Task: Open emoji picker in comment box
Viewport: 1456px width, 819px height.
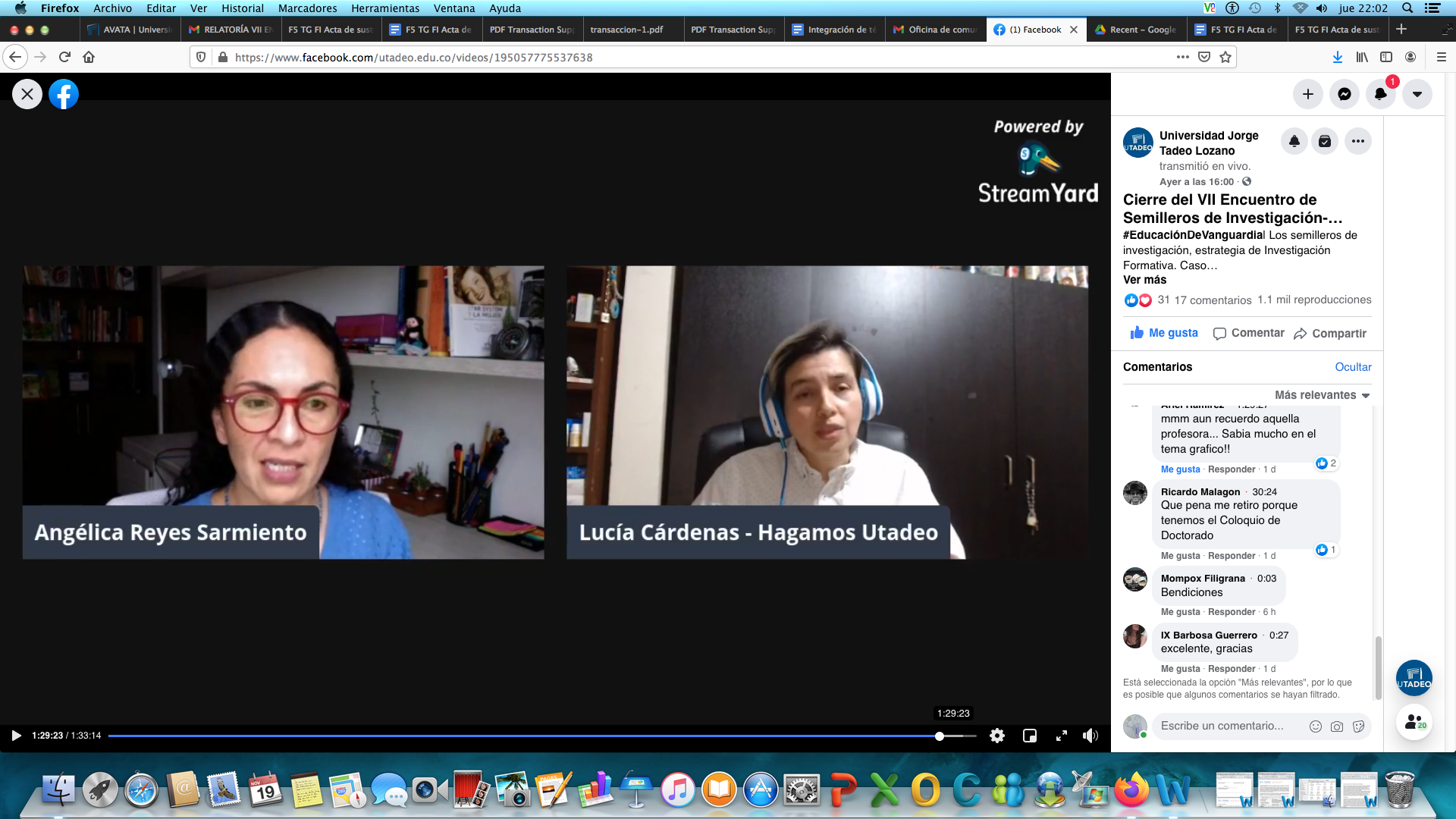Action: pyautogui.click(x=1316, y=726)
